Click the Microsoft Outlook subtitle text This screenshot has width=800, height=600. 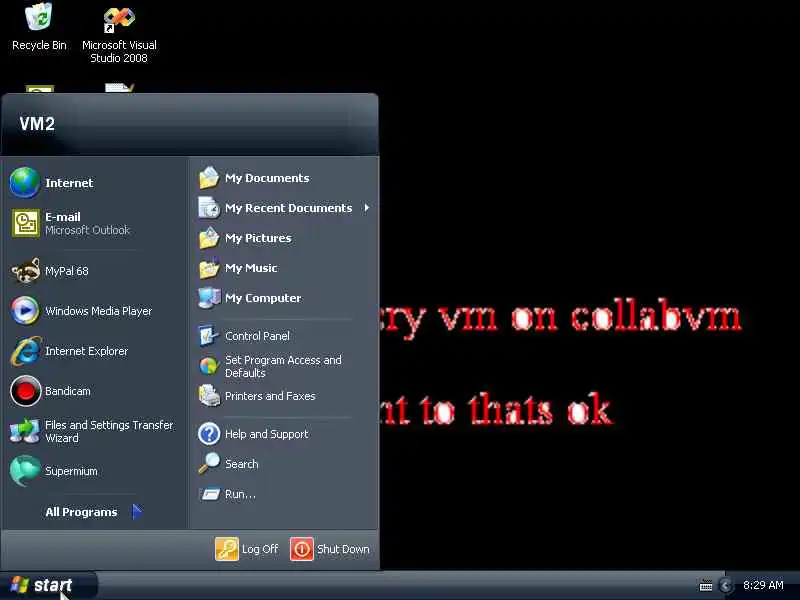(x=87, y=230)
